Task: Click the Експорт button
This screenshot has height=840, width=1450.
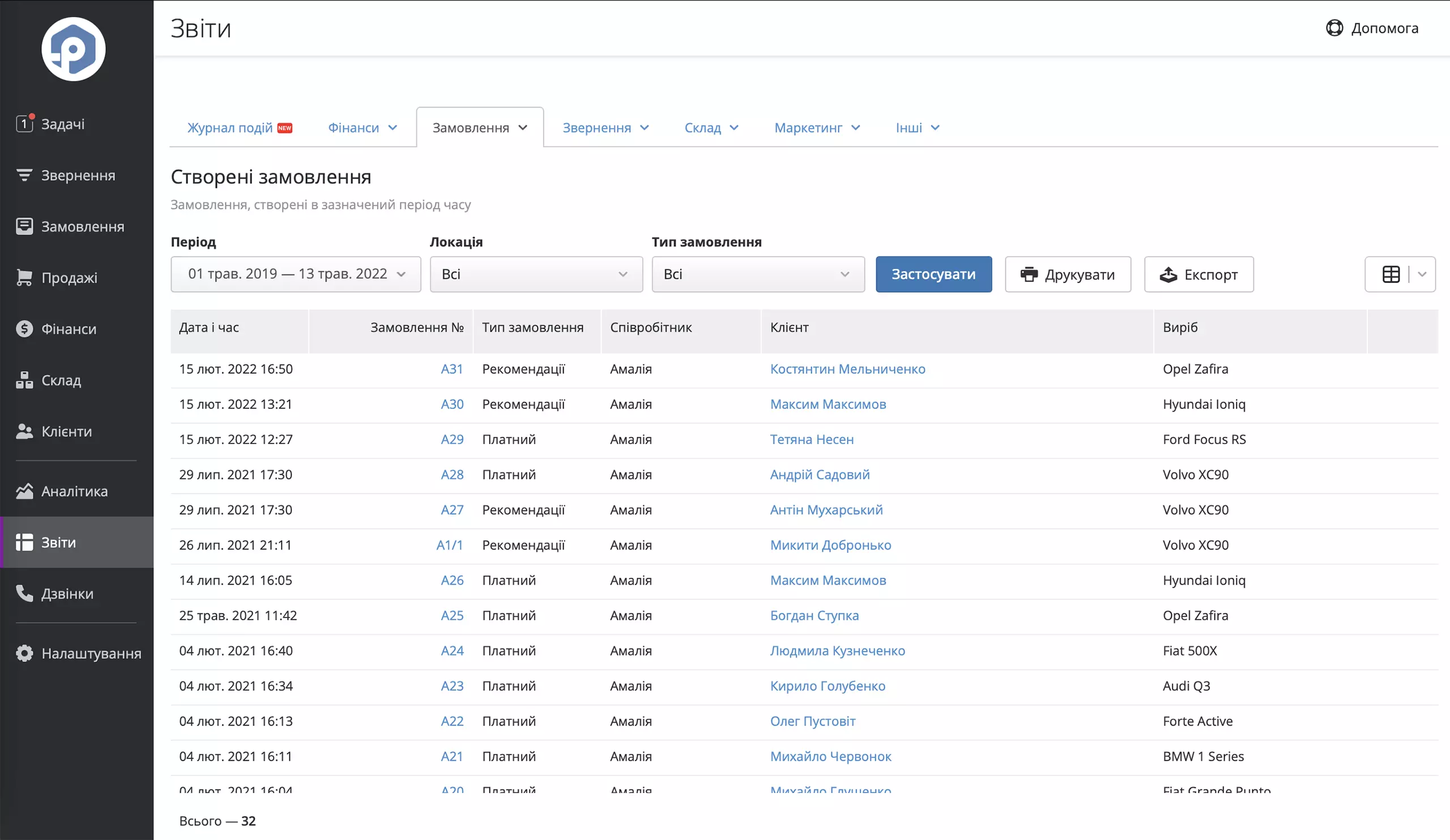Action: [1199, 275]
